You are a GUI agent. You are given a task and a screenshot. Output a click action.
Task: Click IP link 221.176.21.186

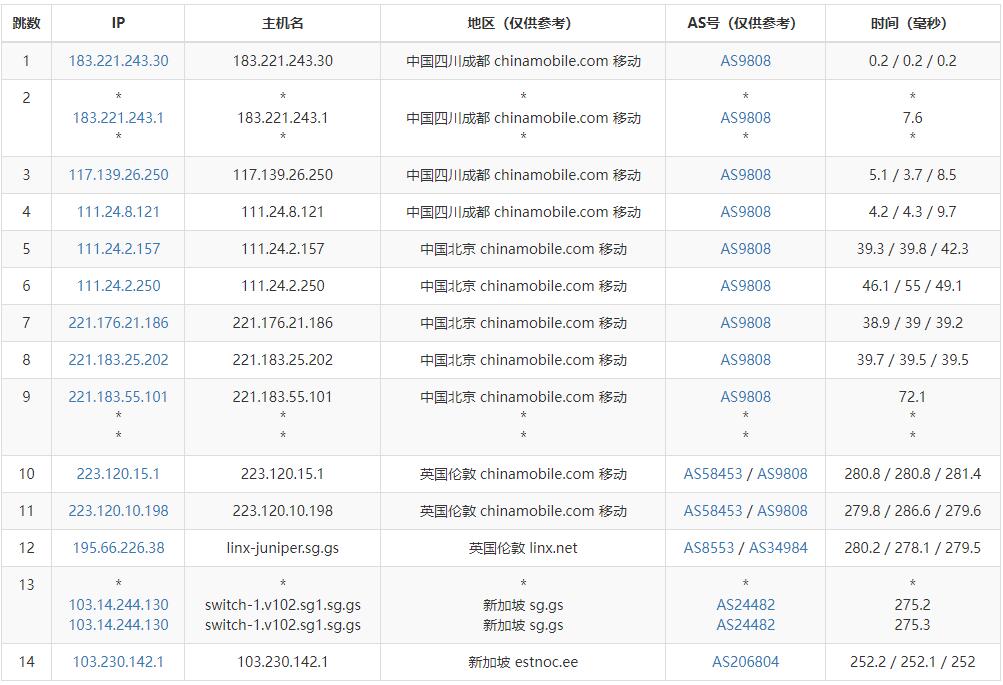[x=118, y=323]
